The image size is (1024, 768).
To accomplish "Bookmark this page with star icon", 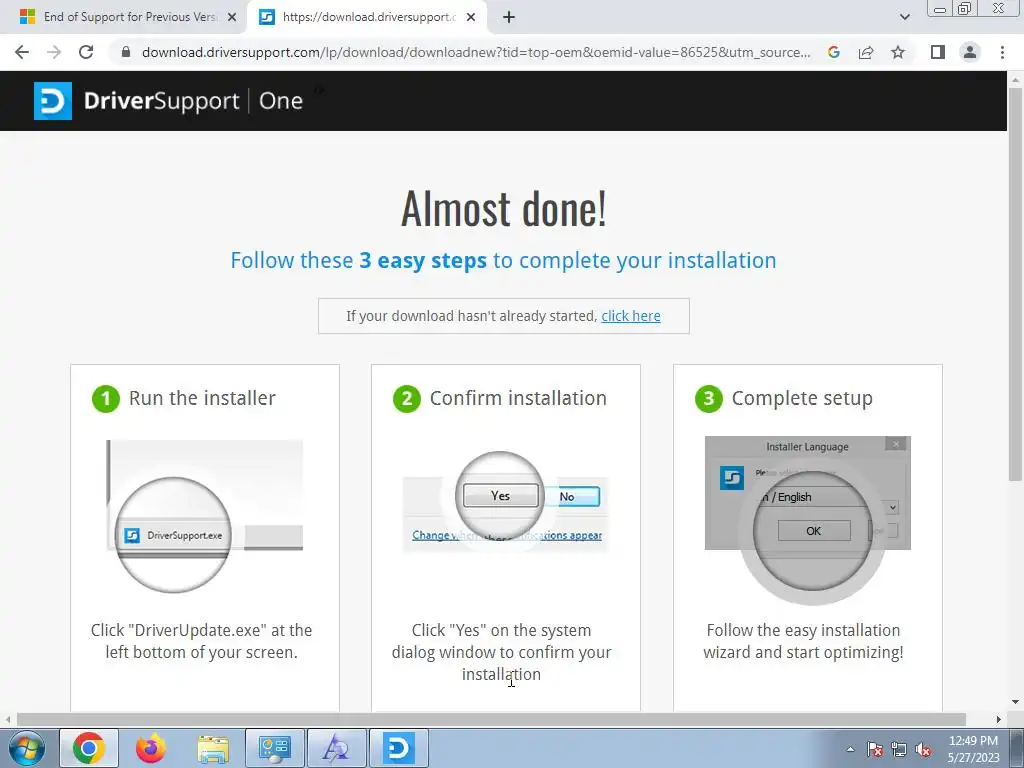I will (898, 52).
